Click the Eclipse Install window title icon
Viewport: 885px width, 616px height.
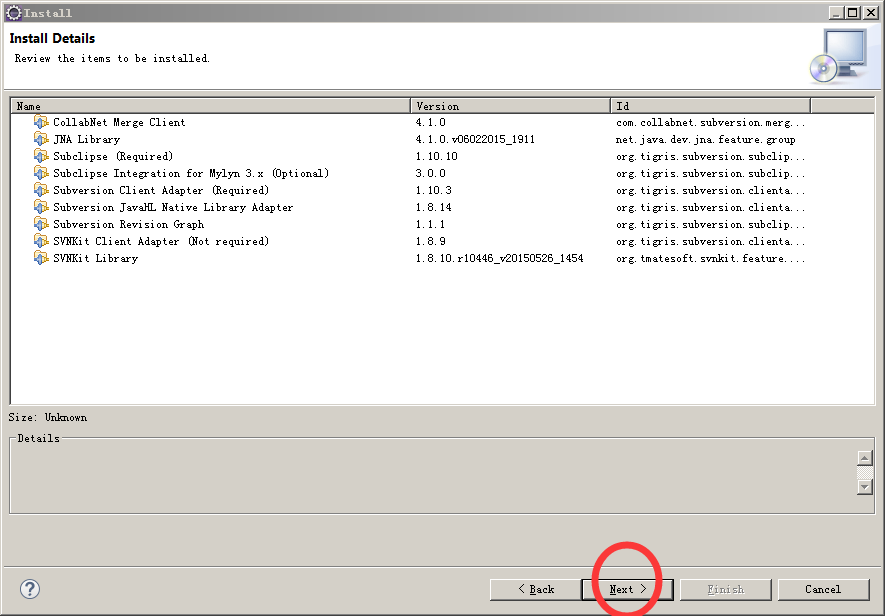[x=14, y=12]
